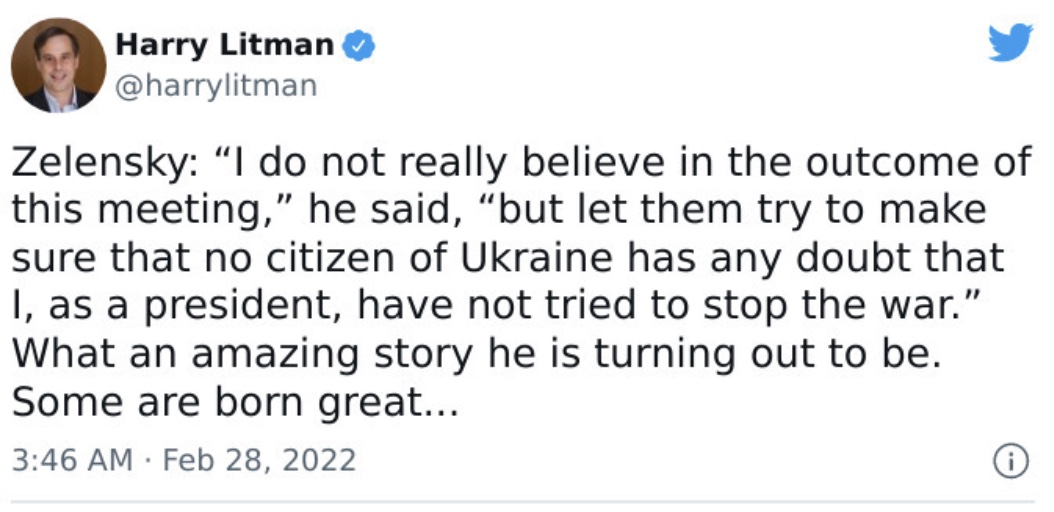Viewport: 1054px width, 512px height.
Task: Click the divider line below the timestamp
Action: [523, 501]
